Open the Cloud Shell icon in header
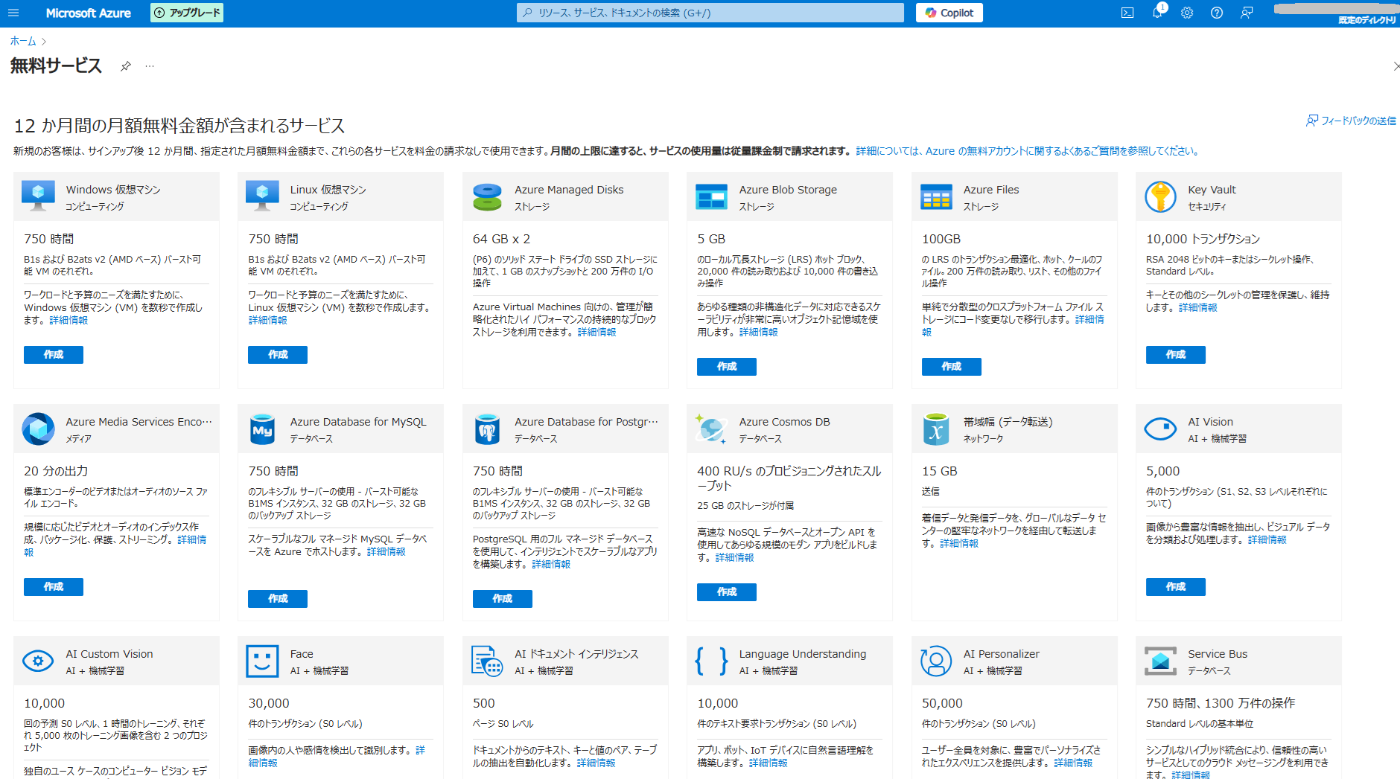This screenshot has width=1400, height=779. coord(1127,13)
